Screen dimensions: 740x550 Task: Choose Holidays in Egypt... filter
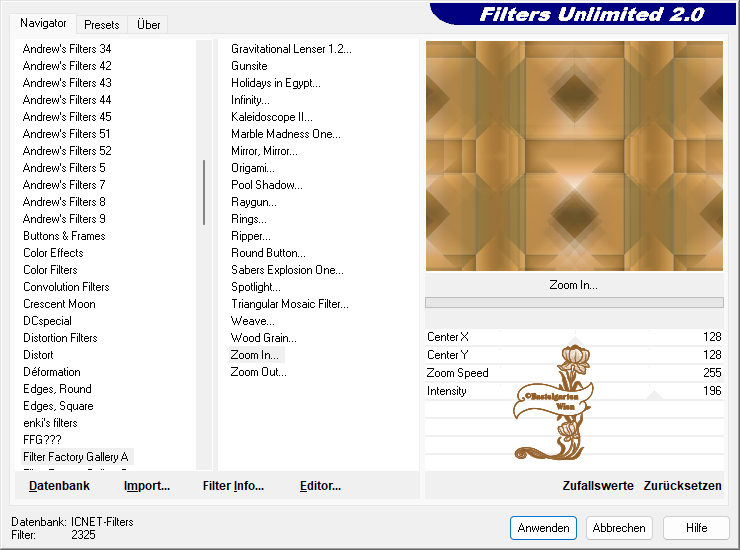click(x=276, y=83)
